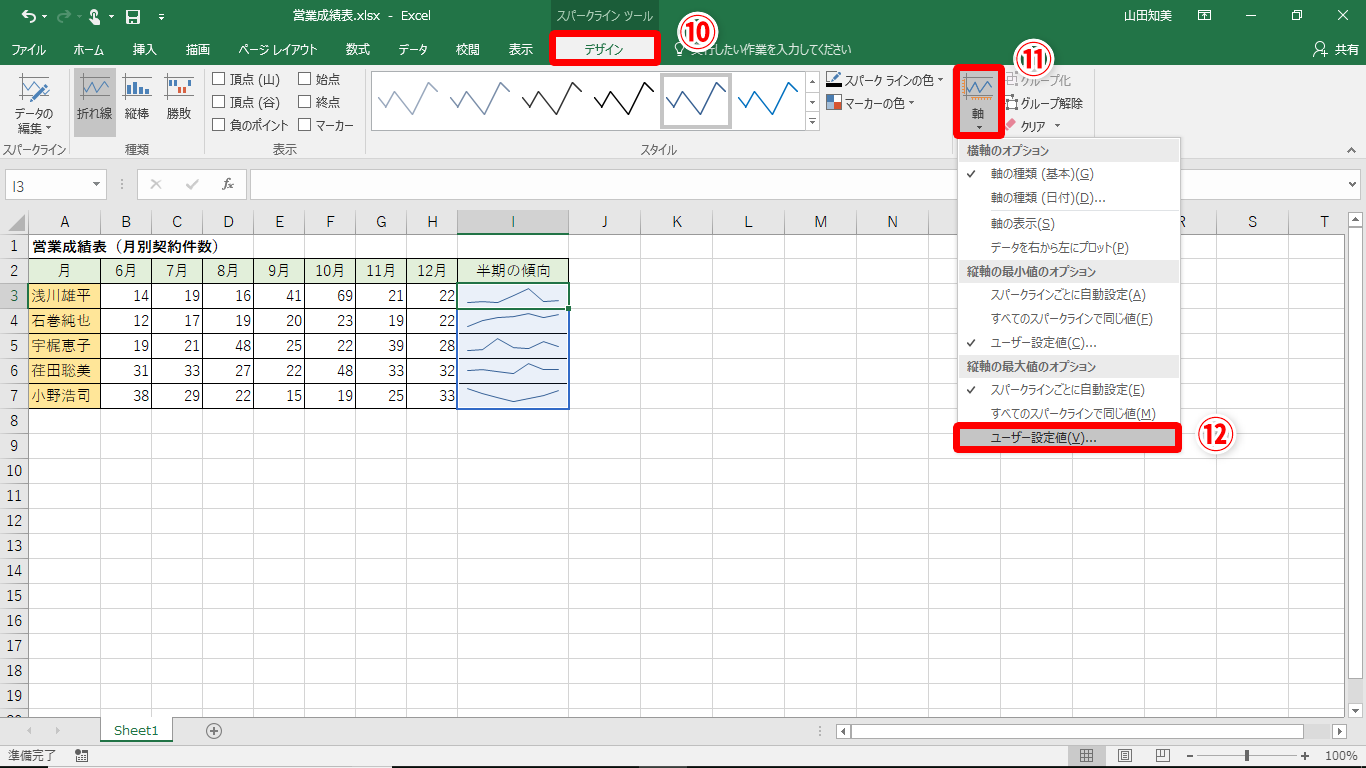
Task: Enable the 終点 last point checkbox
Action: (305, 102)
